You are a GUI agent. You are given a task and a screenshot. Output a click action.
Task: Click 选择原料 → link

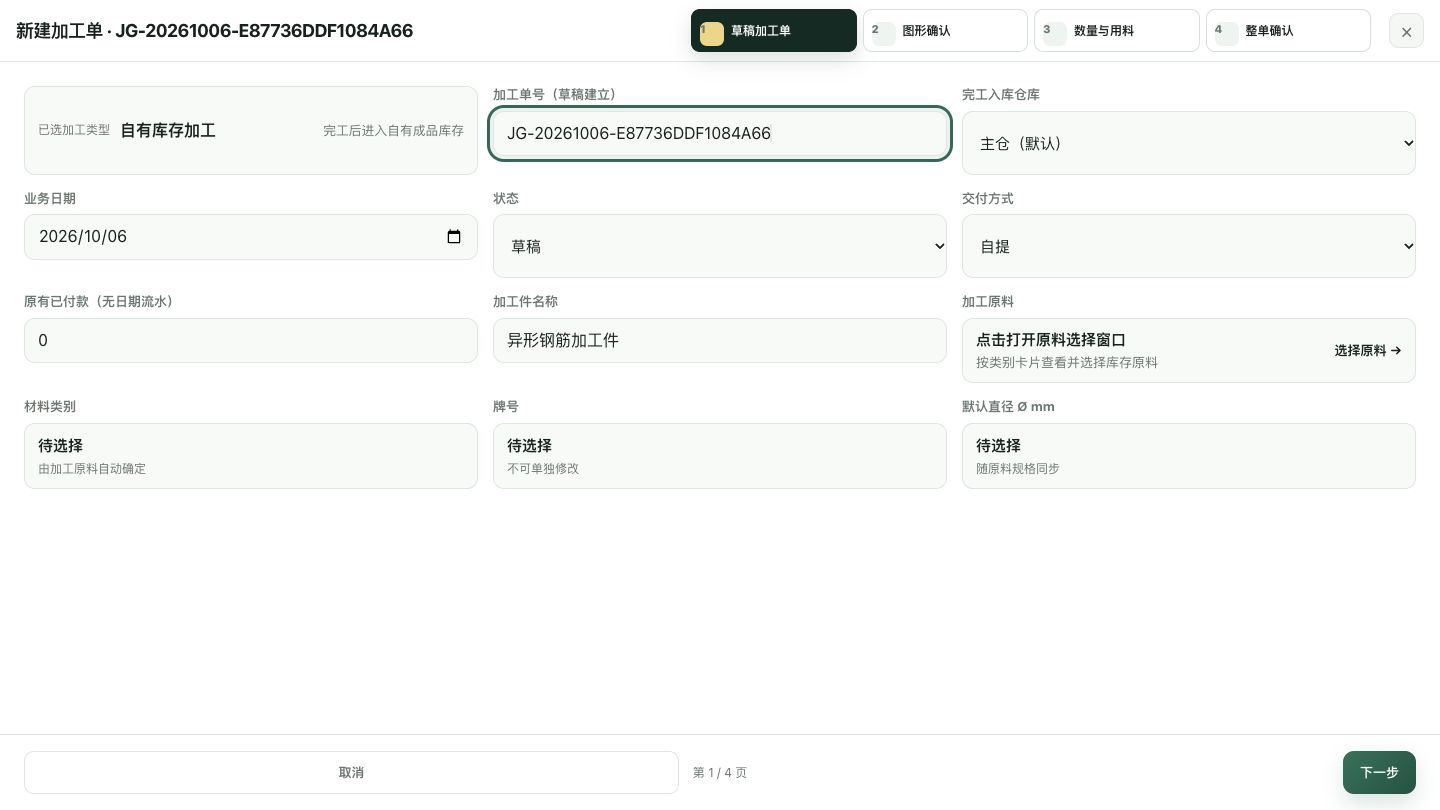[x=1367, y=351]
